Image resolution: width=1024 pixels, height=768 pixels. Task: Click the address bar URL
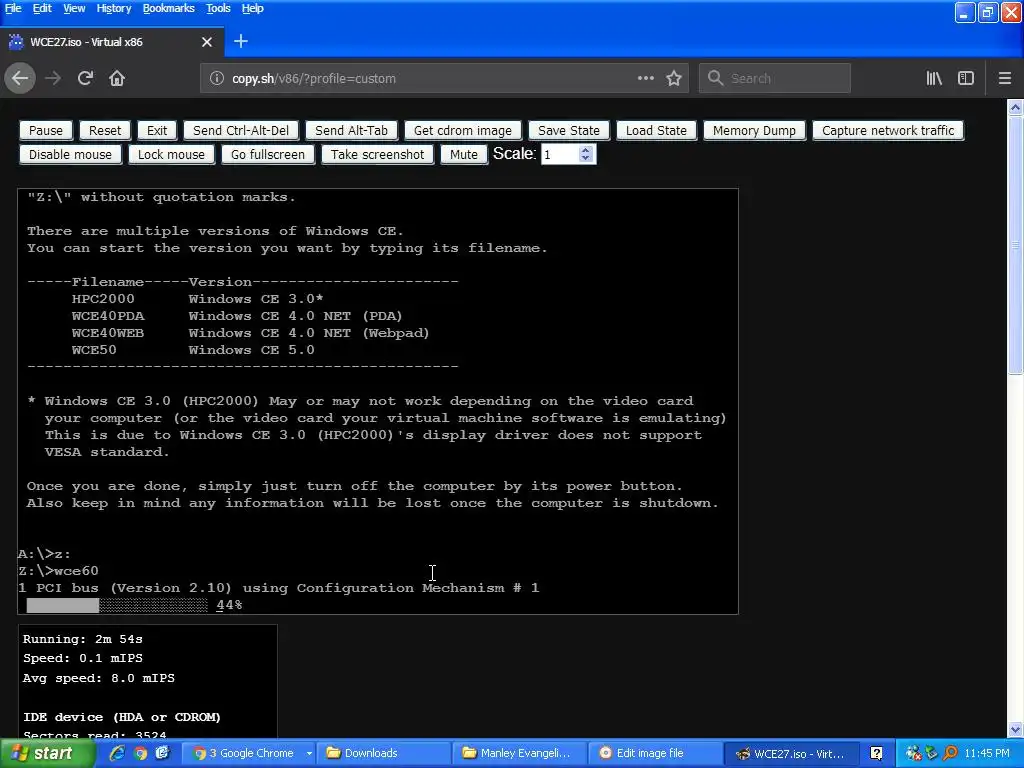point(313,78)
